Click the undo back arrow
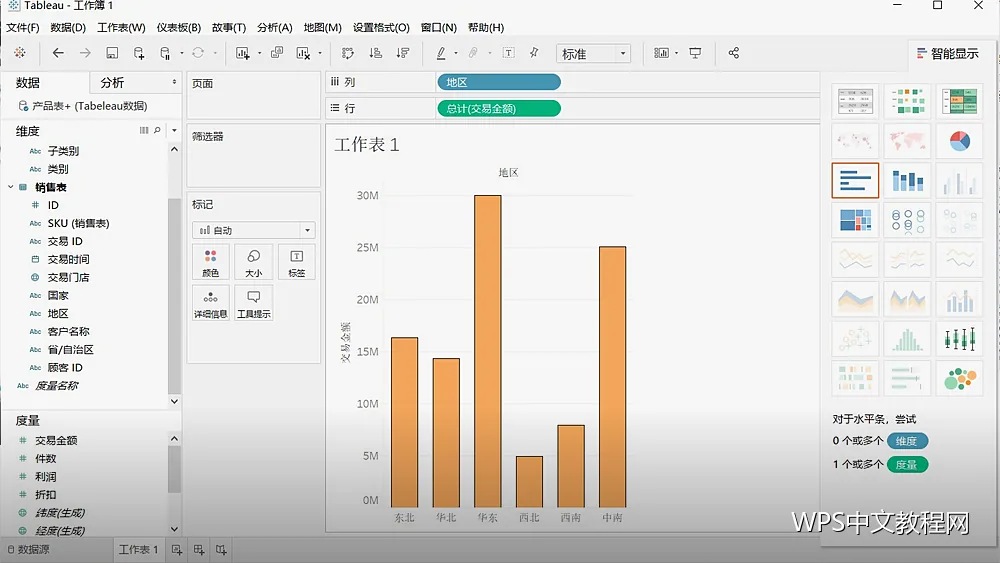This screenshot has width=1000, height=563. point(58,53)
